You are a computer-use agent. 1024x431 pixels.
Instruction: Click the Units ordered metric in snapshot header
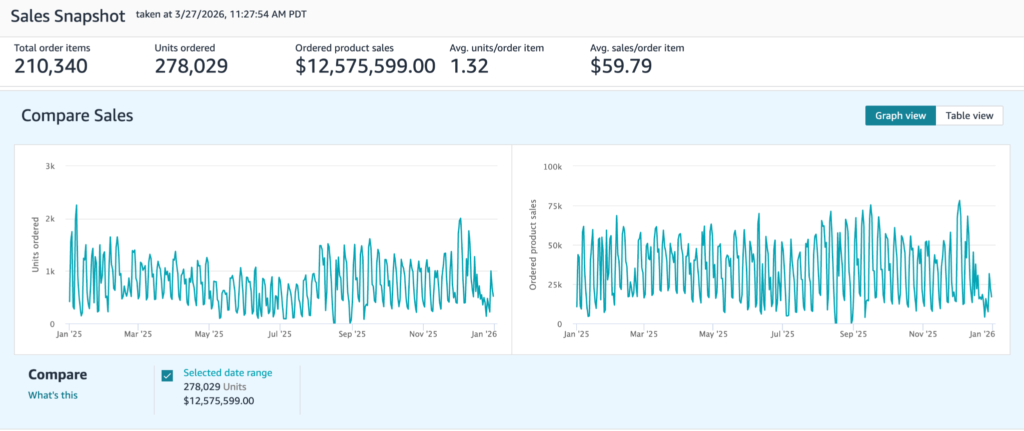point(191,67)
